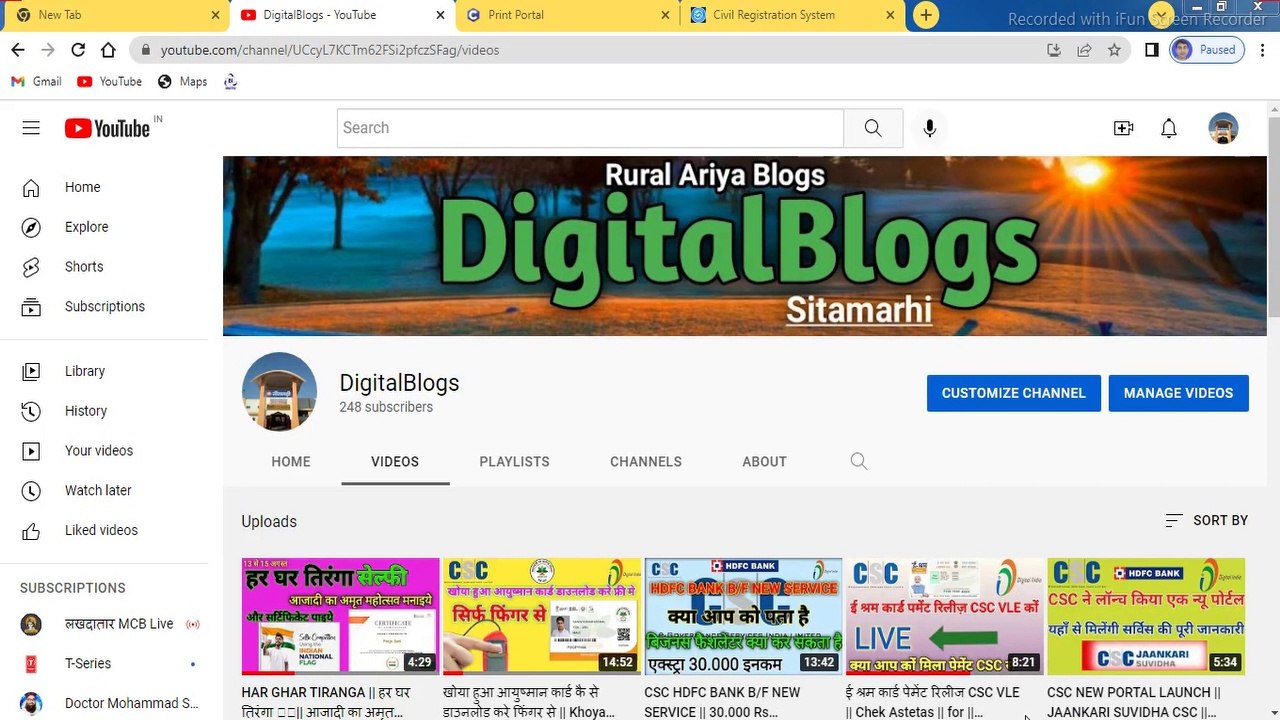Open the notifications bell
Image resolution: width=1280 pixels, height=720 pixels.
click(1168, 128)
